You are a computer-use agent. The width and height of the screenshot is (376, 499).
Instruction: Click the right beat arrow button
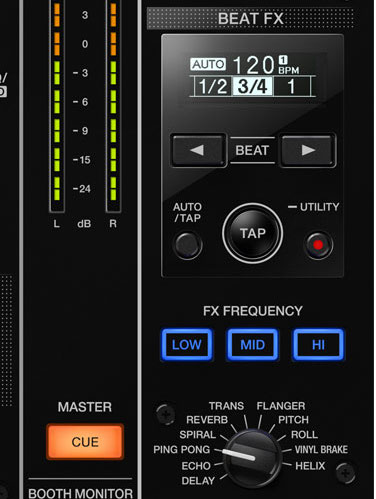click(308, 150)
